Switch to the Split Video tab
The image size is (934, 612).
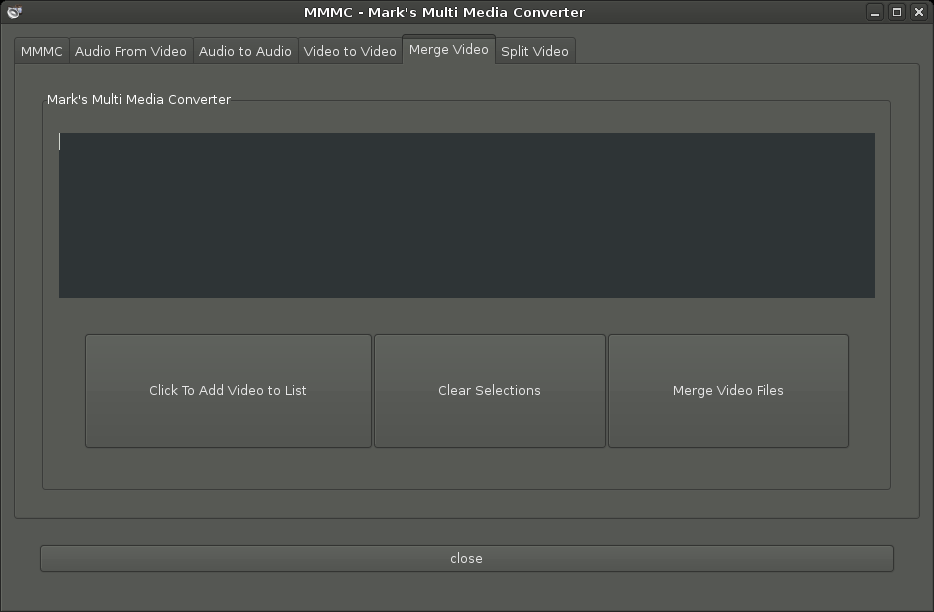pos(535,51)
